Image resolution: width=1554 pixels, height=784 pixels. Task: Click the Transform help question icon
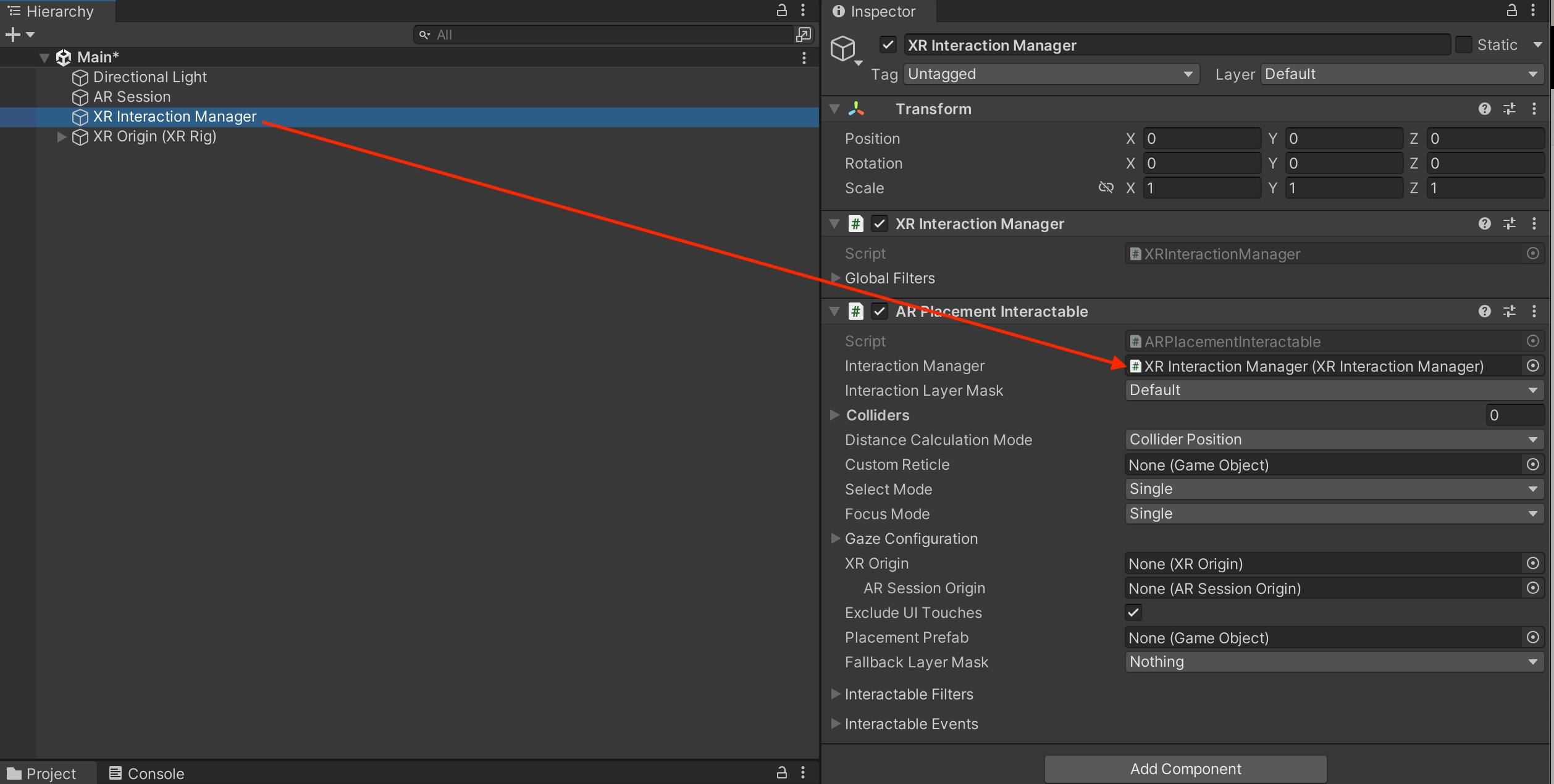click(x=1484, y=109)
